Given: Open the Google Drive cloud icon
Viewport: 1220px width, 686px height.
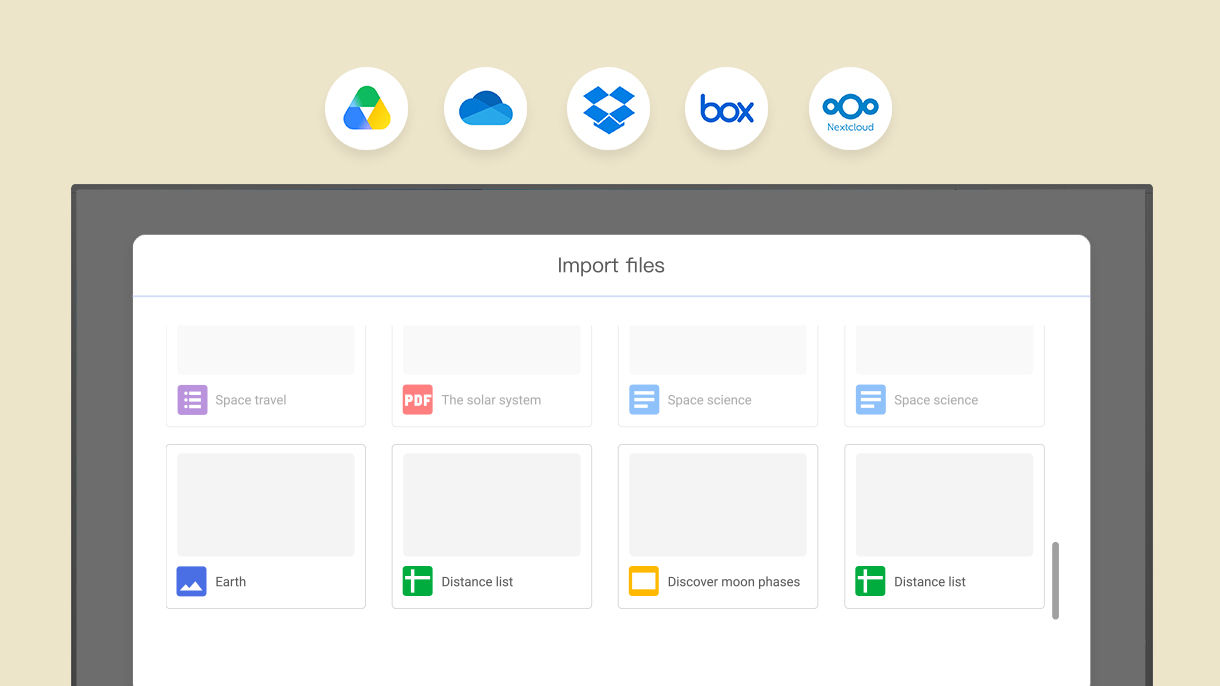Looking at the screenshot, I should [366, 108].
